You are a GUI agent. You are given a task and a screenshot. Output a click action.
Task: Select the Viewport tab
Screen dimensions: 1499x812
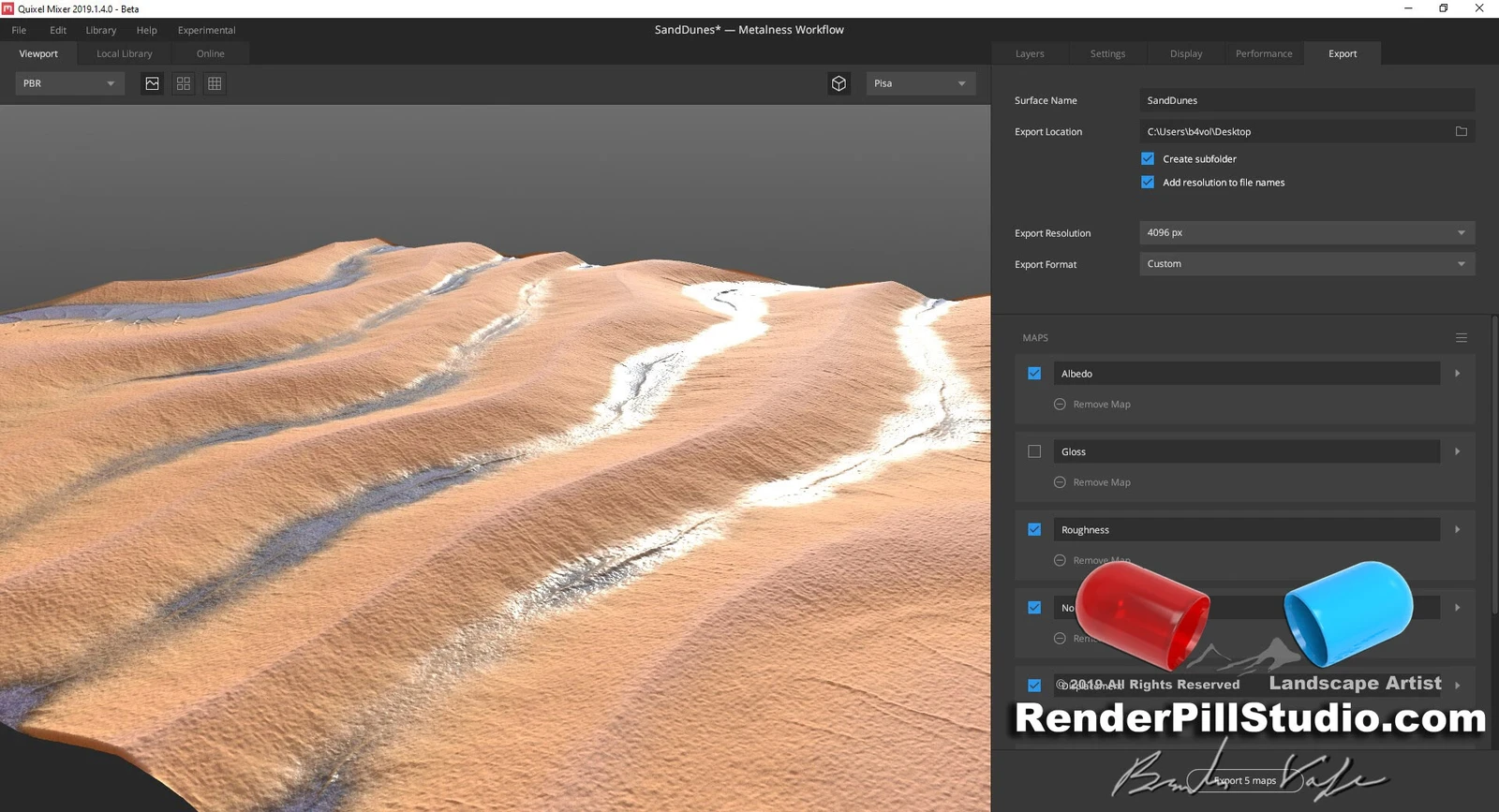click(x=38, y=53)
